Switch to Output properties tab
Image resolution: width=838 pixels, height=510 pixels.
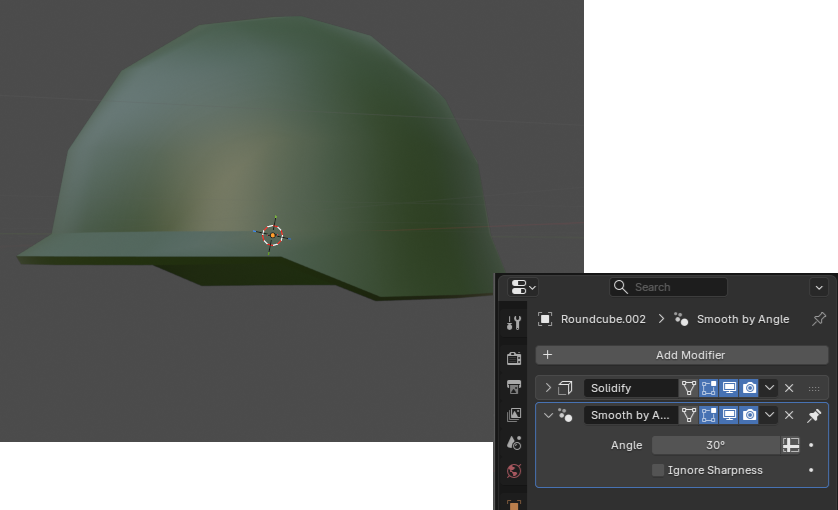point(514,387)
